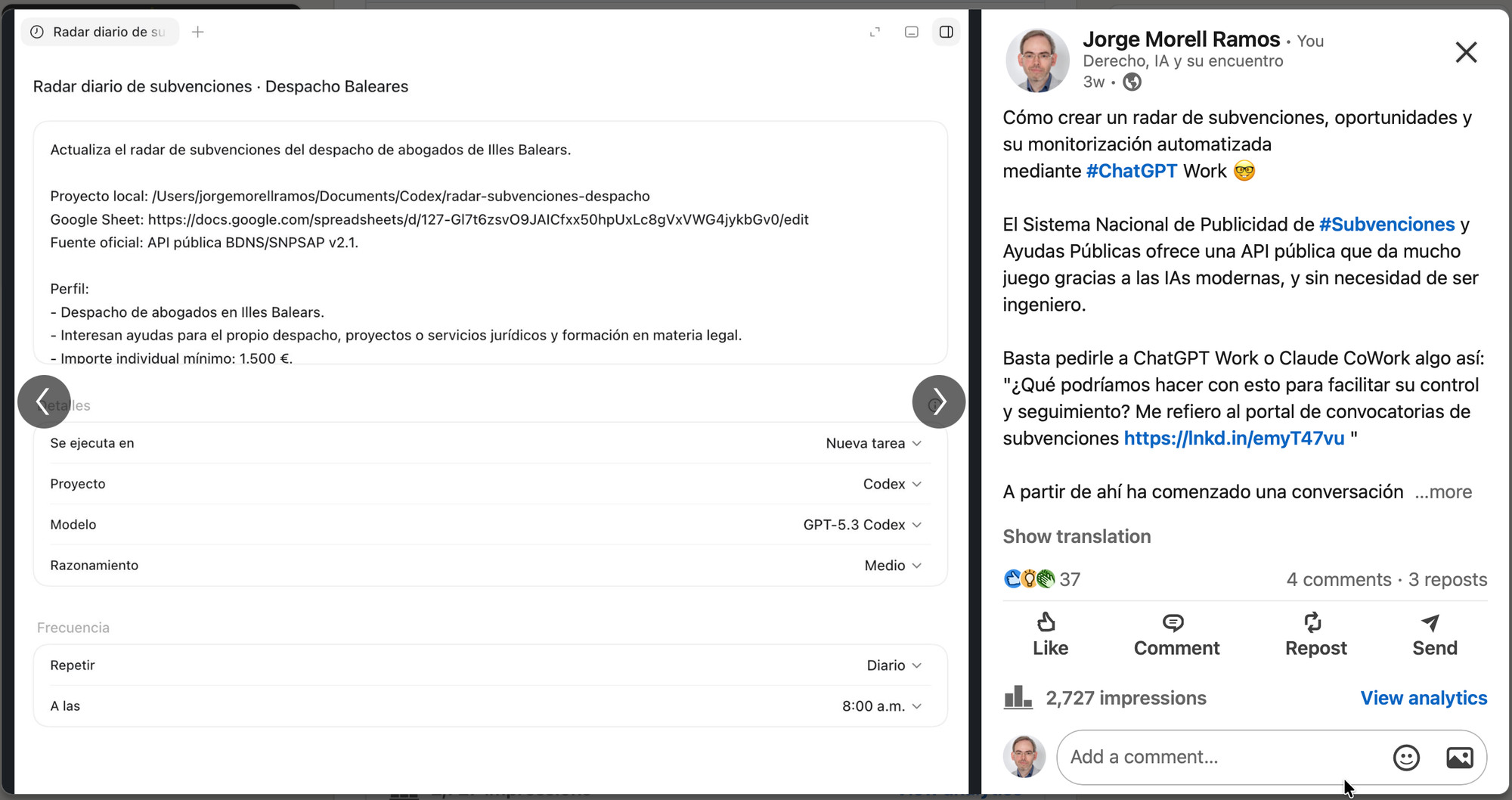Click the Like thumbs-up icon
1512x800 pixels.
pos(1046,622)
